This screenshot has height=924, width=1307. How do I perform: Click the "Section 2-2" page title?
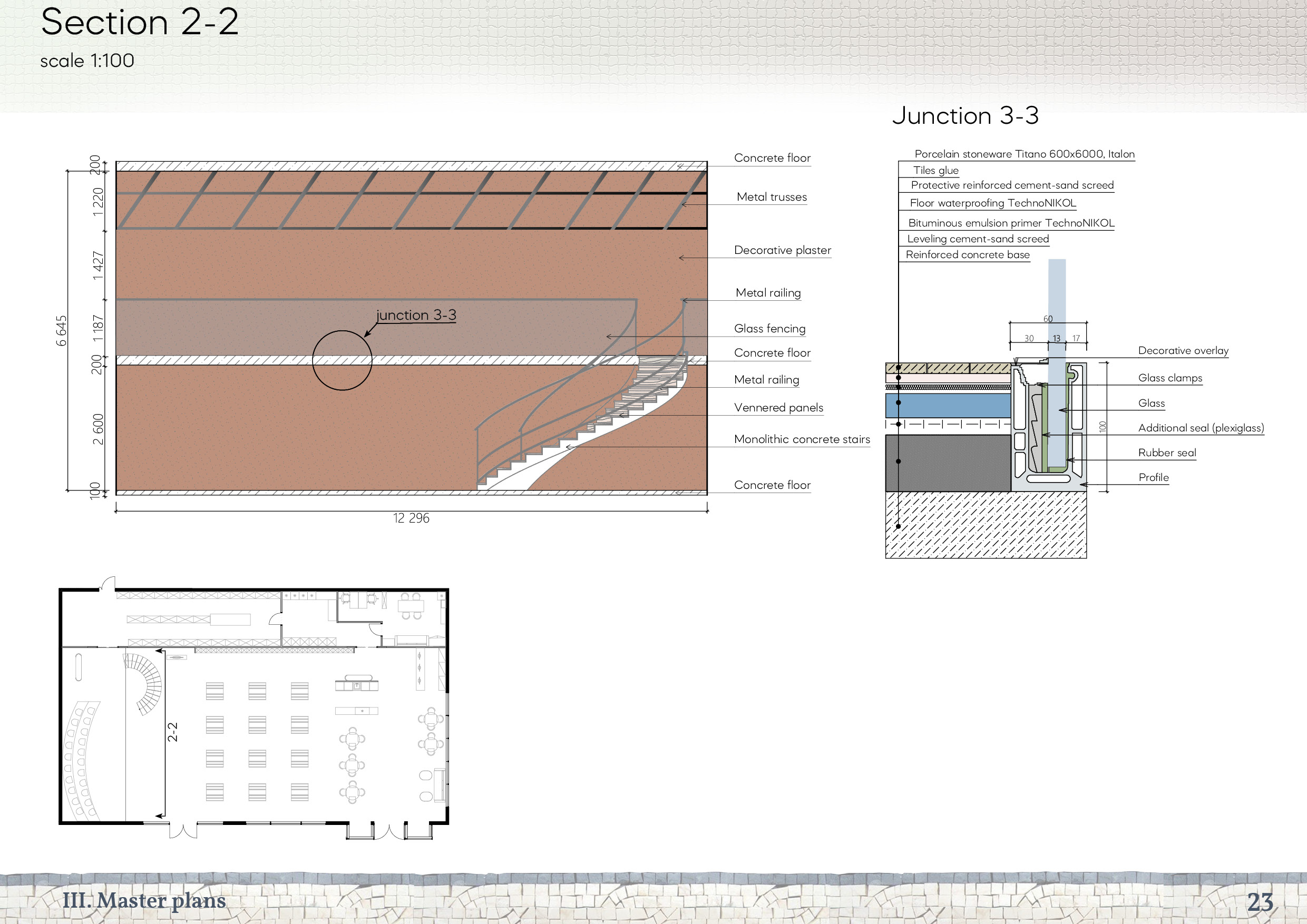pos(140,23)
